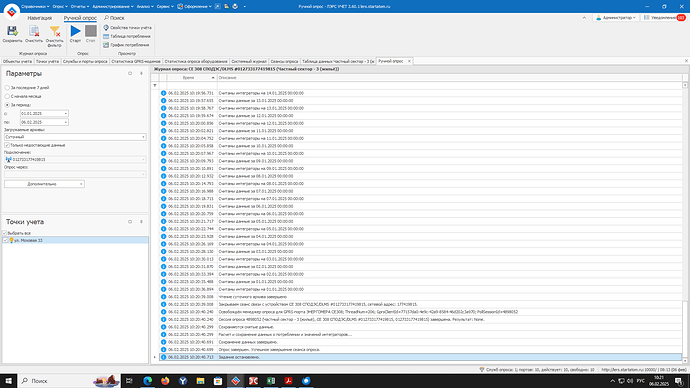Pin the Параметры panel
Image resolution: width=690 pixels, height=388 pixels.
[141, 73]
